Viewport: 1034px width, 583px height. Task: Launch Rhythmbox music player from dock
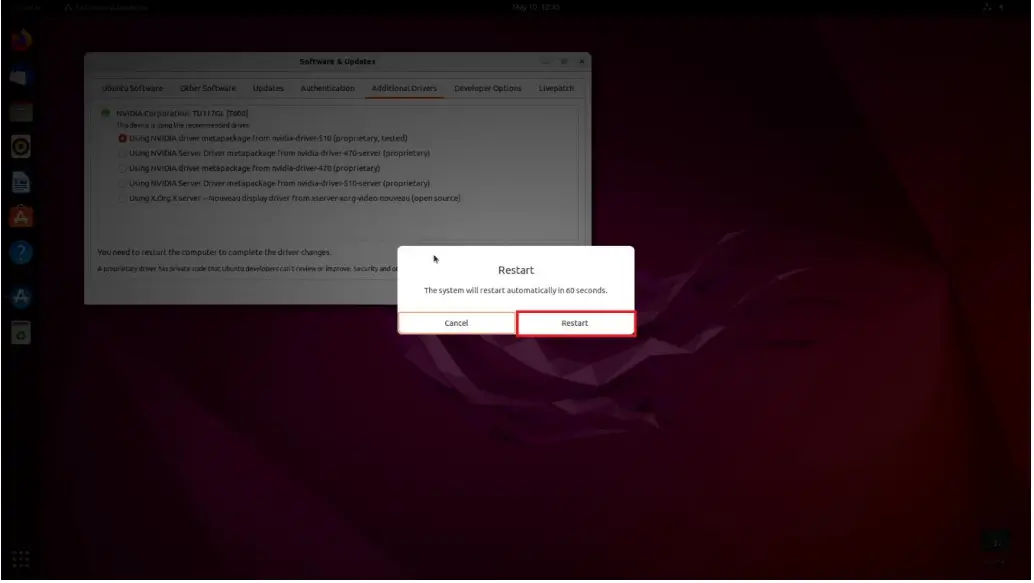pos(21,147)
